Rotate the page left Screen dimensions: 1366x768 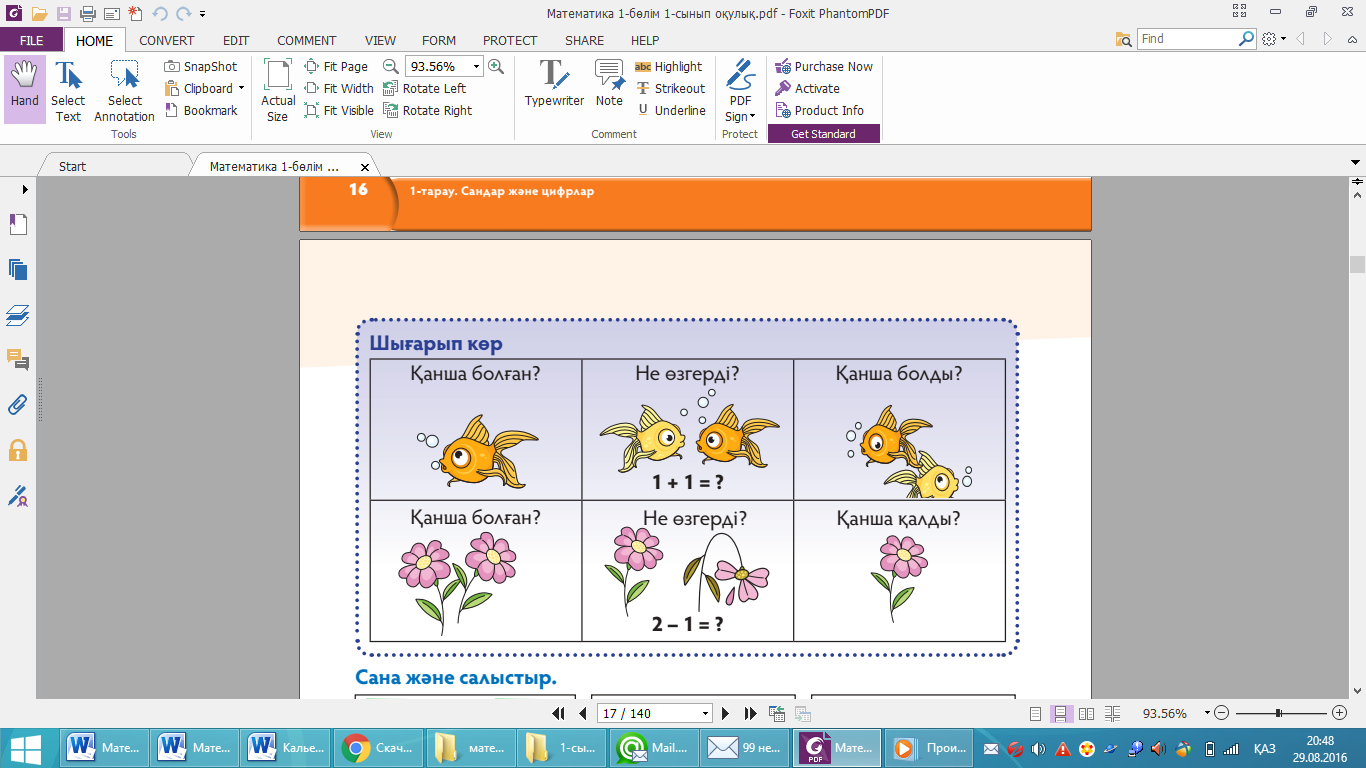[425, 88]
